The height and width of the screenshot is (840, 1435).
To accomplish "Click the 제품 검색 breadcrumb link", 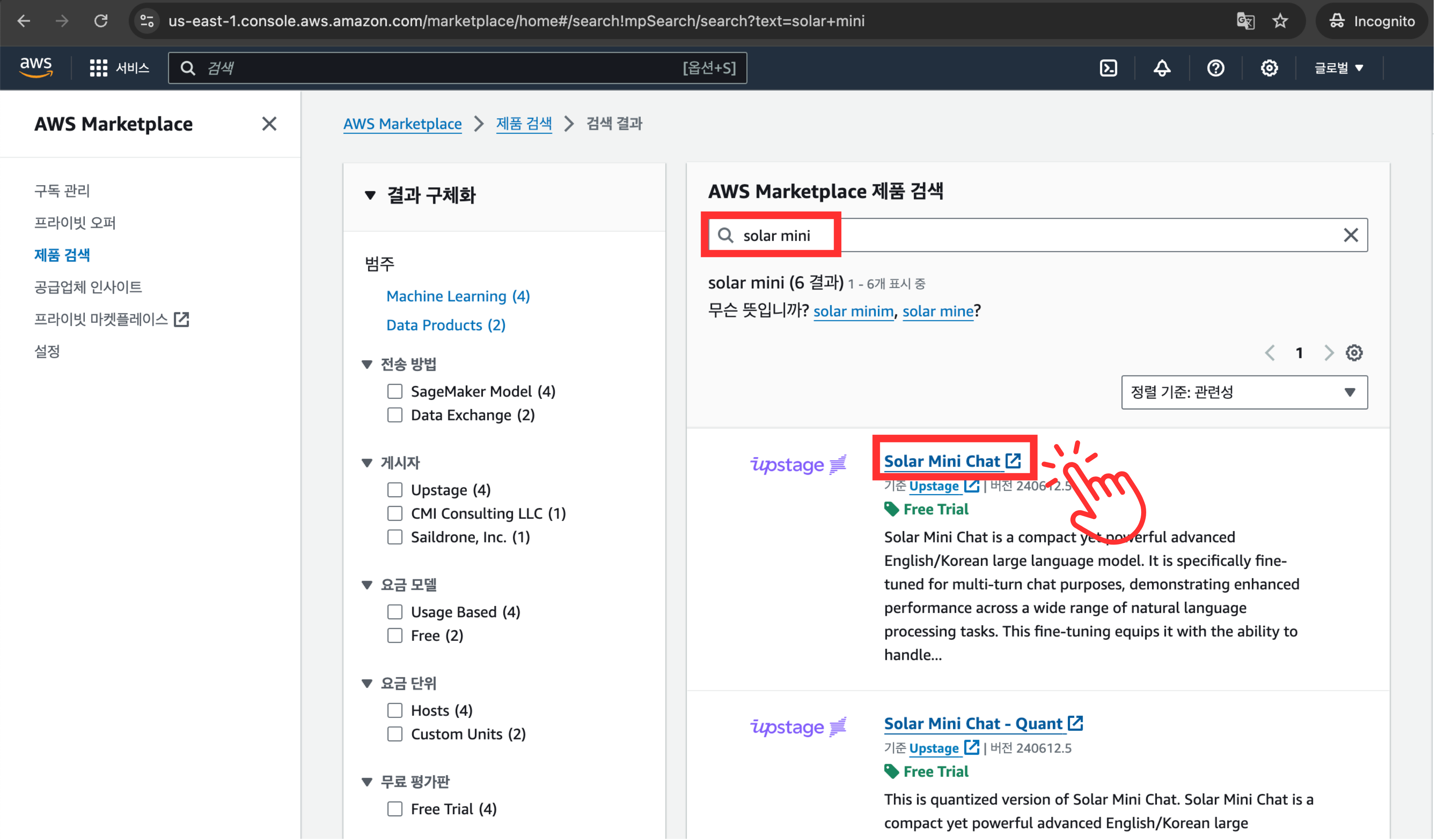I will pyautogui.click(x=523, y=123).
